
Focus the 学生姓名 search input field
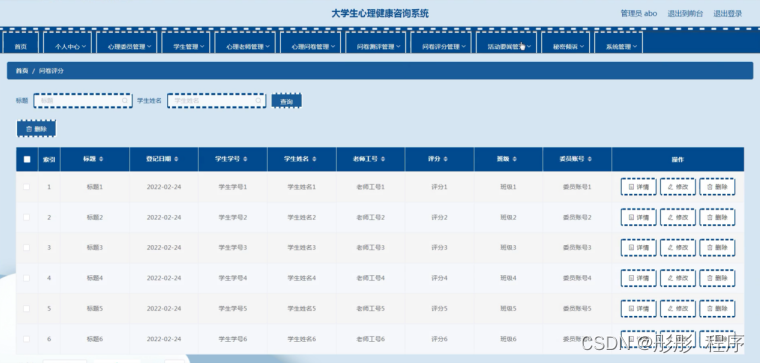click(217, 101)
